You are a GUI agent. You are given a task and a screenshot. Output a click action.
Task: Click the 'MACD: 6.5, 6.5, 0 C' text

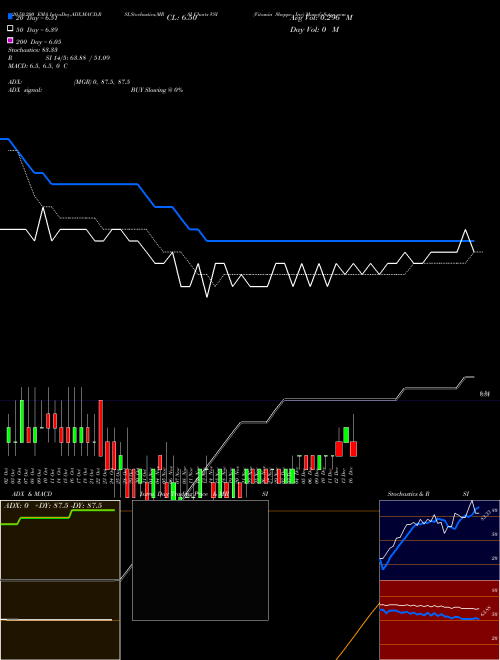pyautogui.click(x=38, y=66)
